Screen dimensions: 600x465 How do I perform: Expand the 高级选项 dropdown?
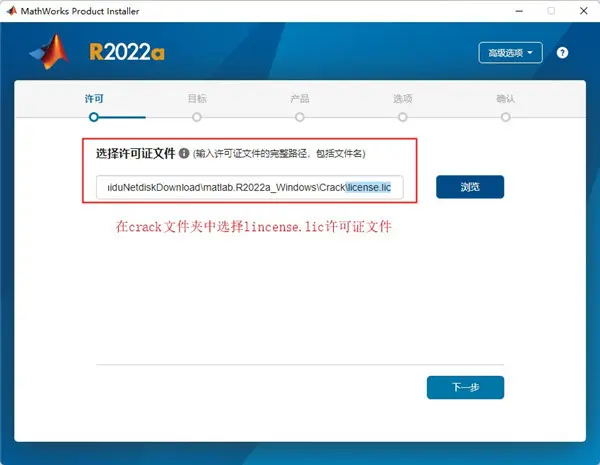510,53
